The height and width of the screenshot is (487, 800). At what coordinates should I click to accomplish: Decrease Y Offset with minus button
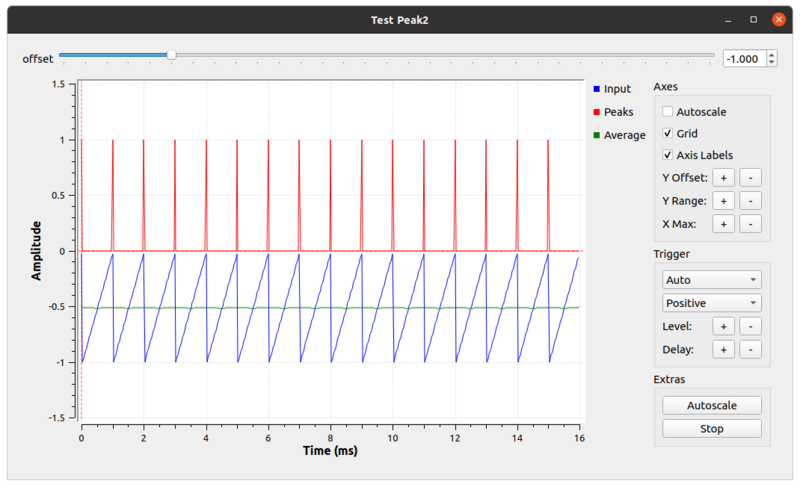click(751, 177)
